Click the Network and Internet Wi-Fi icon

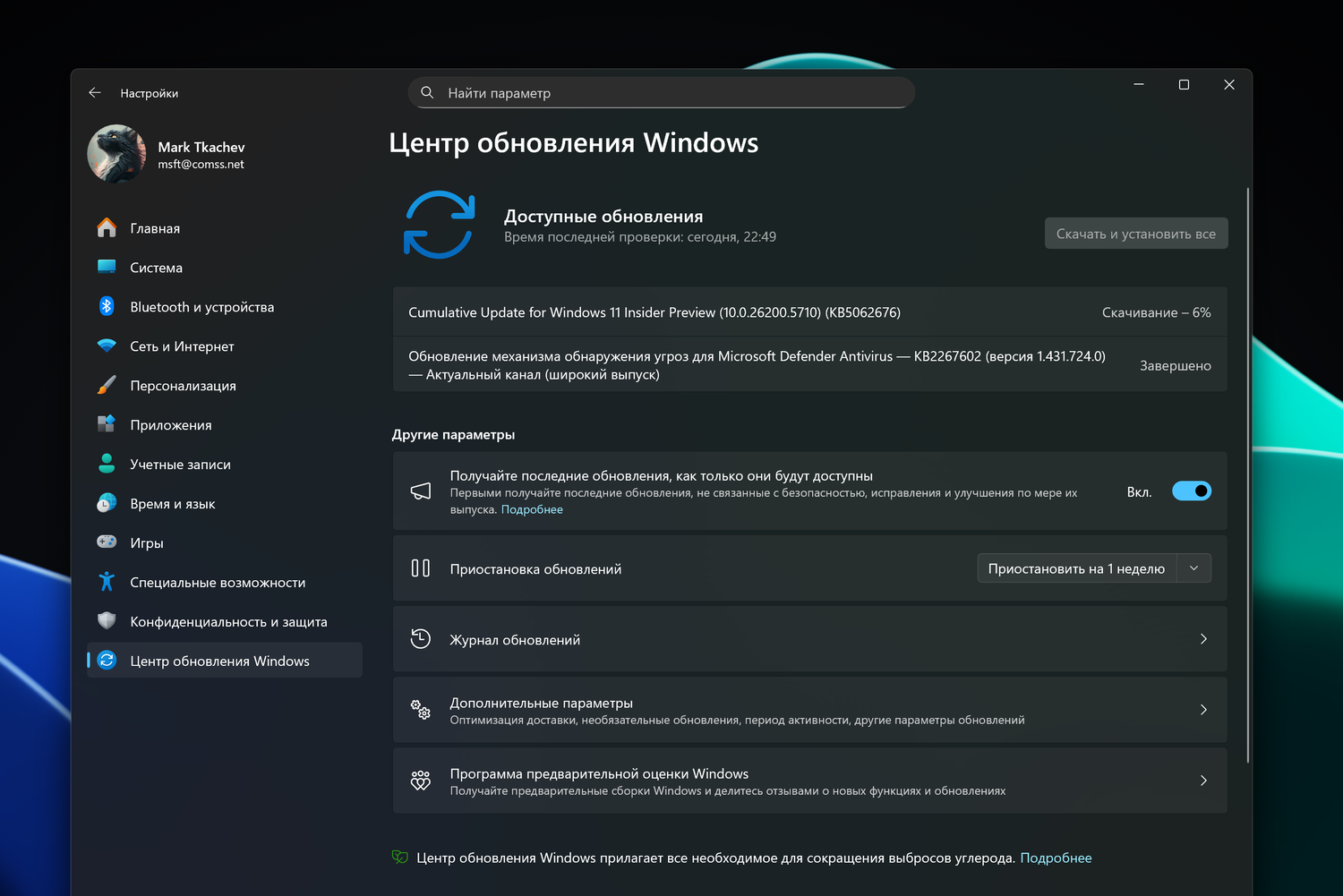107,346
